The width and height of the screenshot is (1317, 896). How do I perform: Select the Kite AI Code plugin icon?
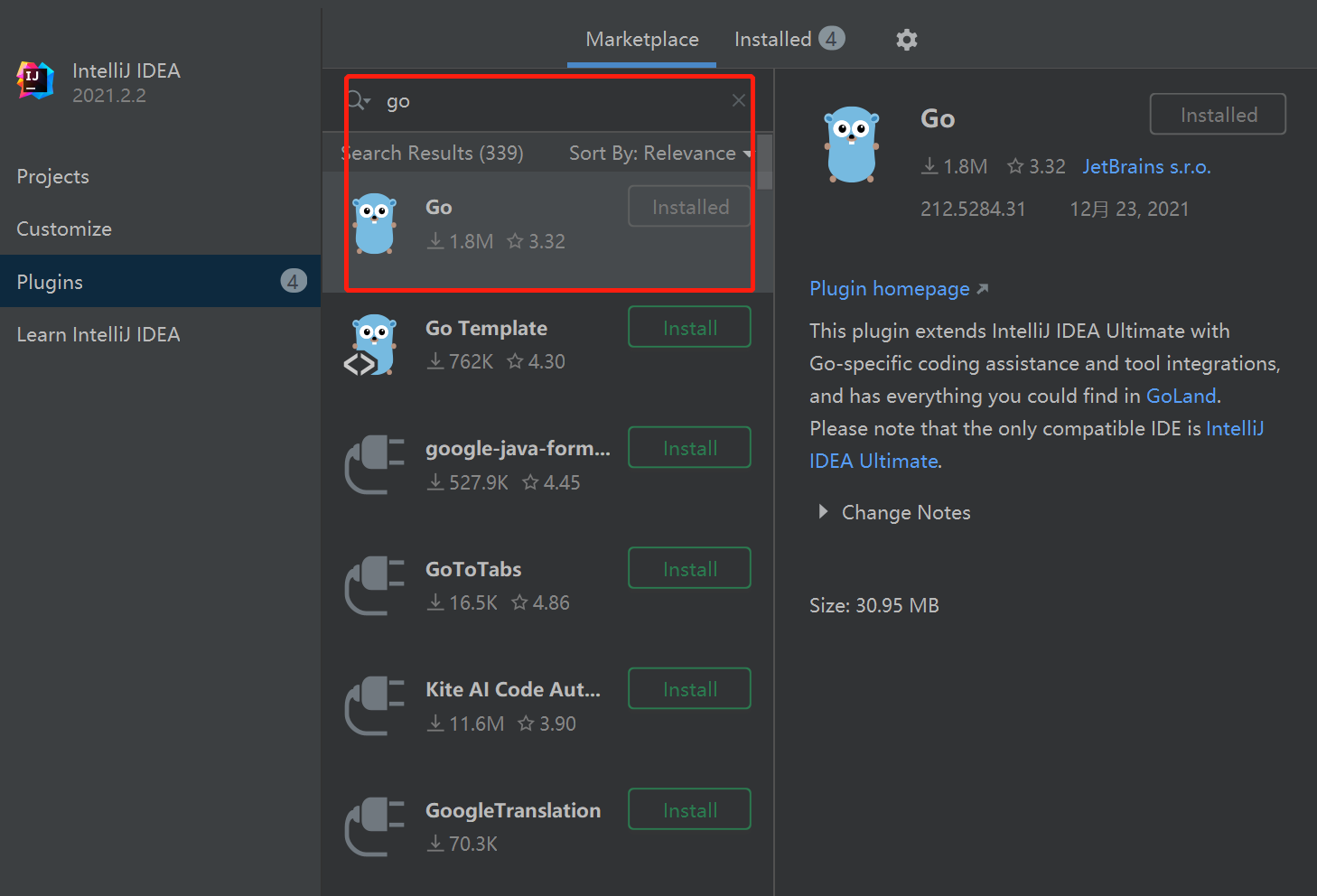pos(375,706)
